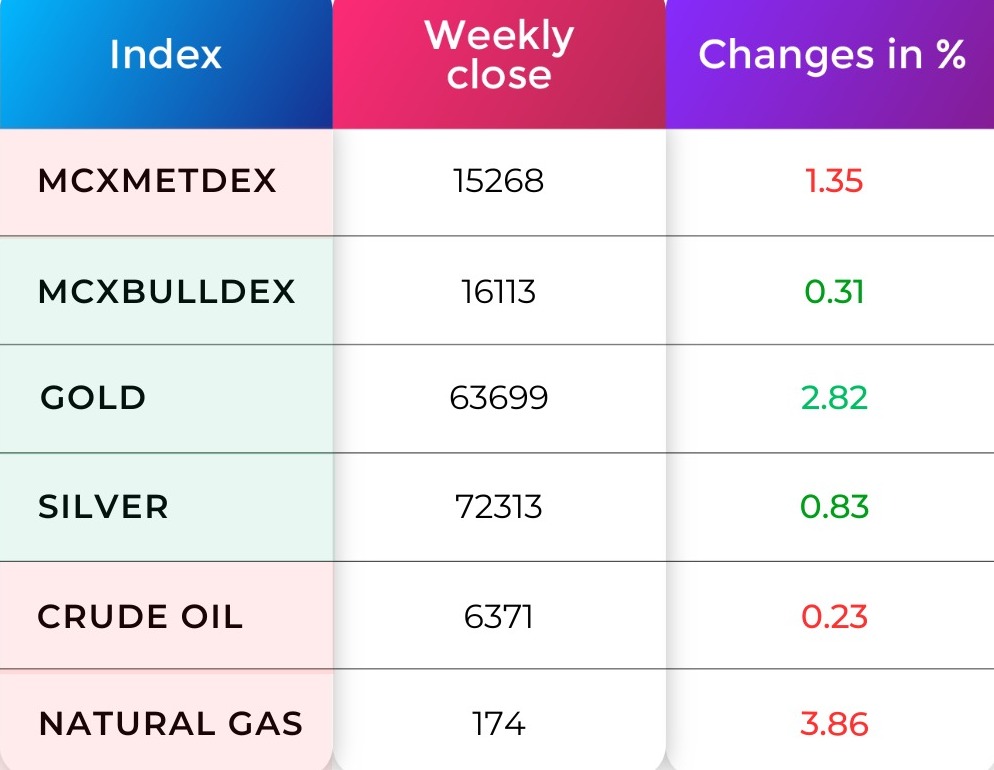Click Natural Gas 3.86 percent change
The height and width of the screenshot is (770, 994).
tap(834, 724)
